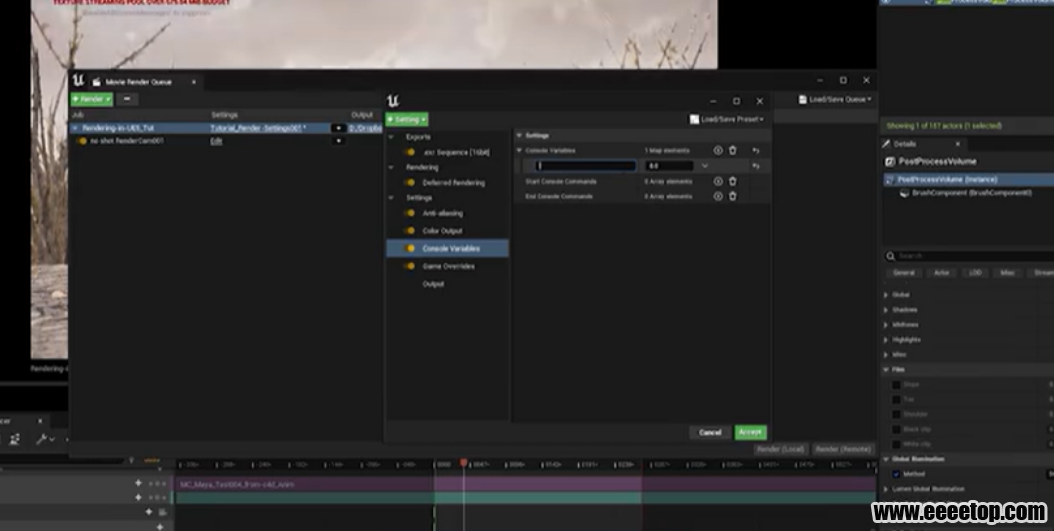Toggle the Method checkbox under Global Illumination

coord(896,474)
